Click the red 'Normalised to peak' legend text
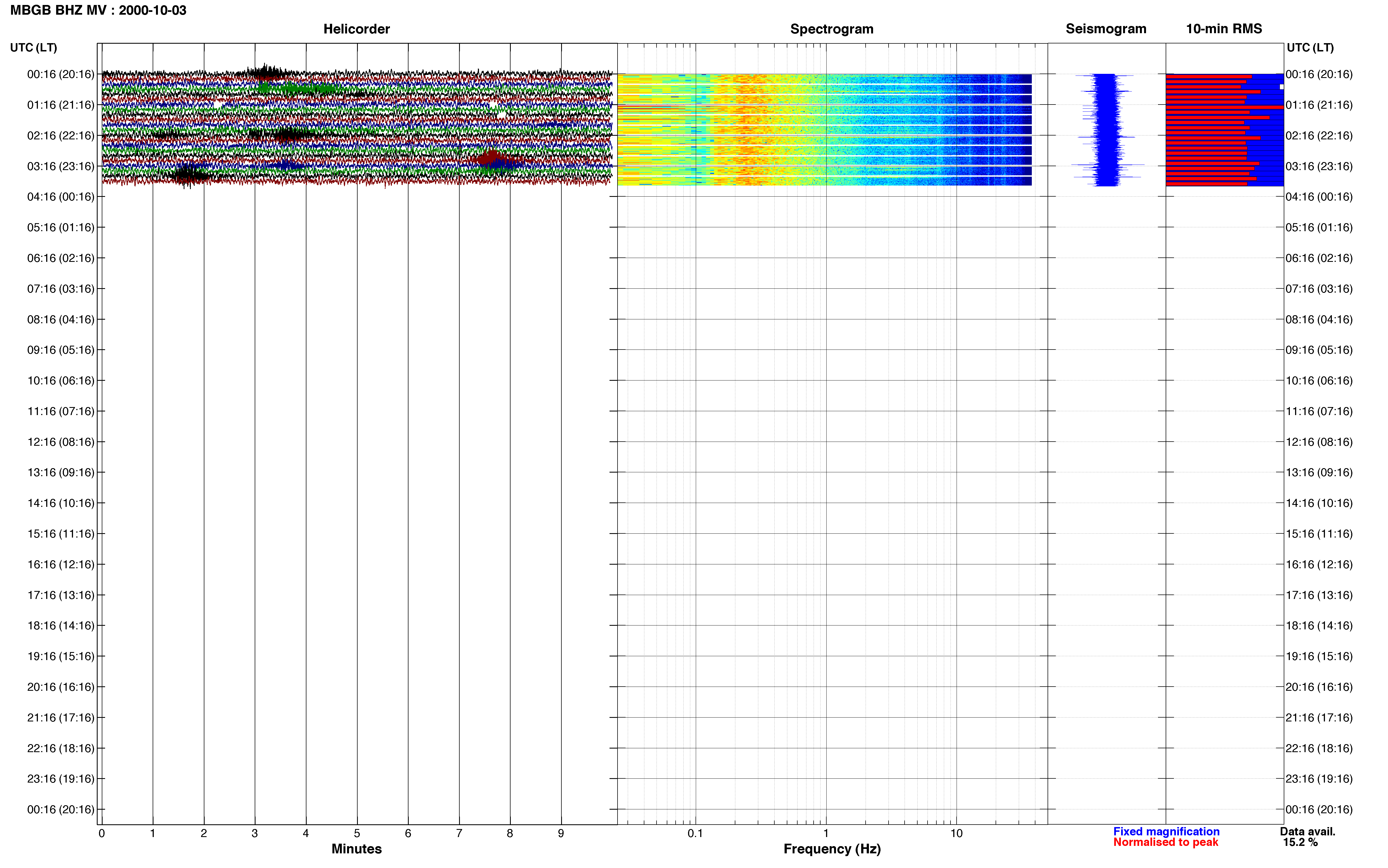This screenshot has height=868, width=1388. tap(1165, 842)
